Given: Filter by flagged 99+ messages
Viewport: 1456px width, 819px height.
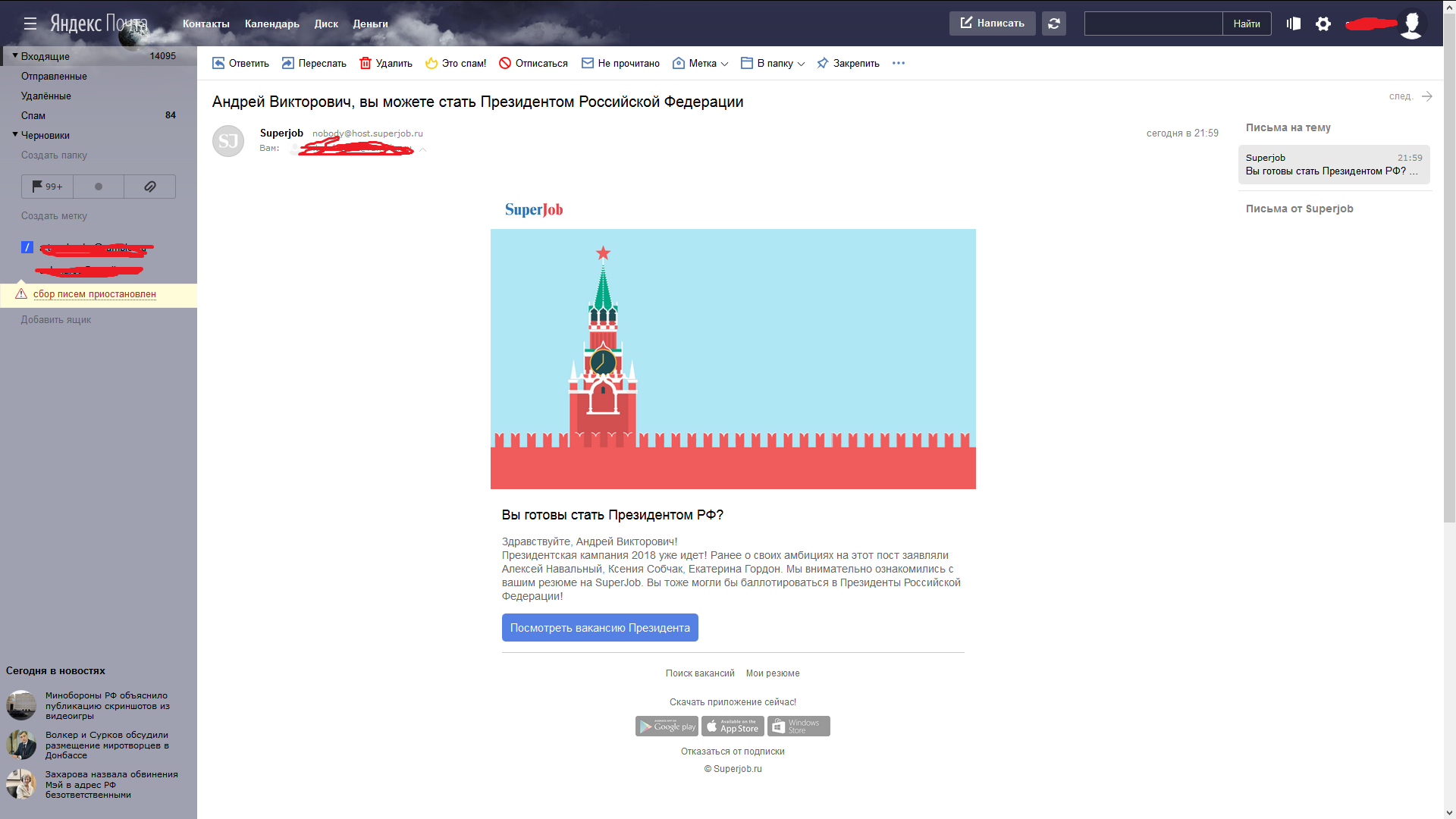Looking at the screenshot, I should tap(47, 187).
